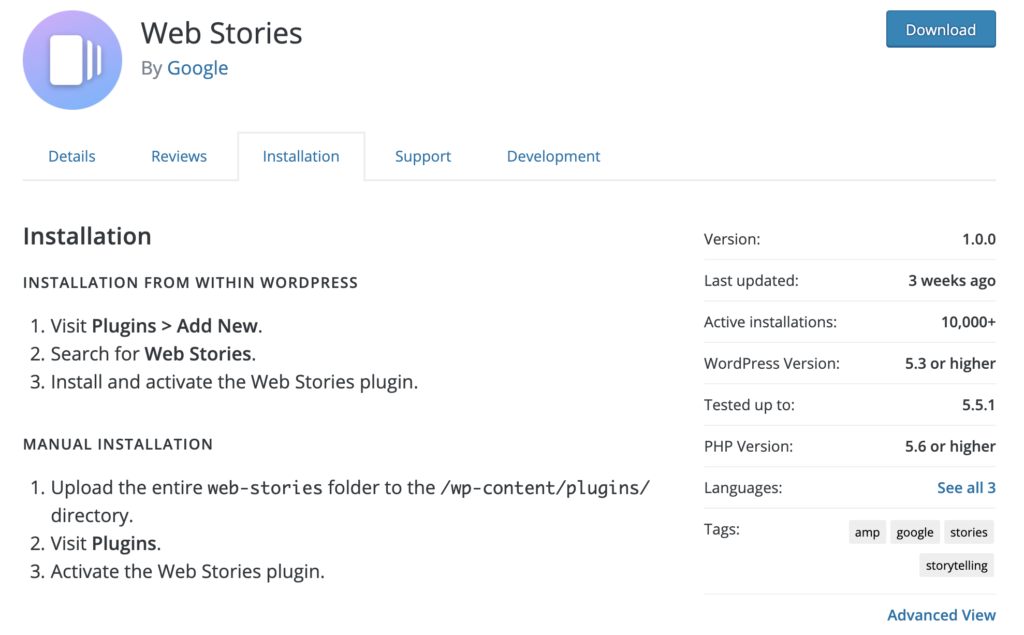Click the storytelling tag

pyautogui.click(x=957, y=565)
